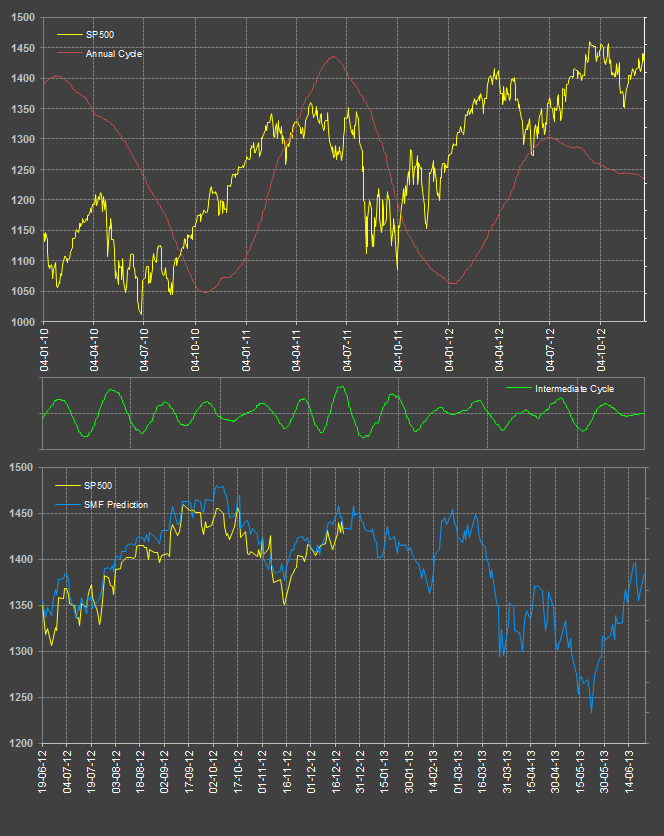Click '1200' y-axis label in the SMF Prediction chart
664x836 pixels.
click(22, 743)
